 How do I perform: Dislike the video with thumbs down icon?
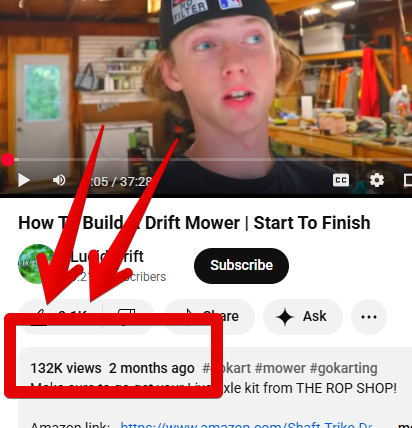click(128, 316)
